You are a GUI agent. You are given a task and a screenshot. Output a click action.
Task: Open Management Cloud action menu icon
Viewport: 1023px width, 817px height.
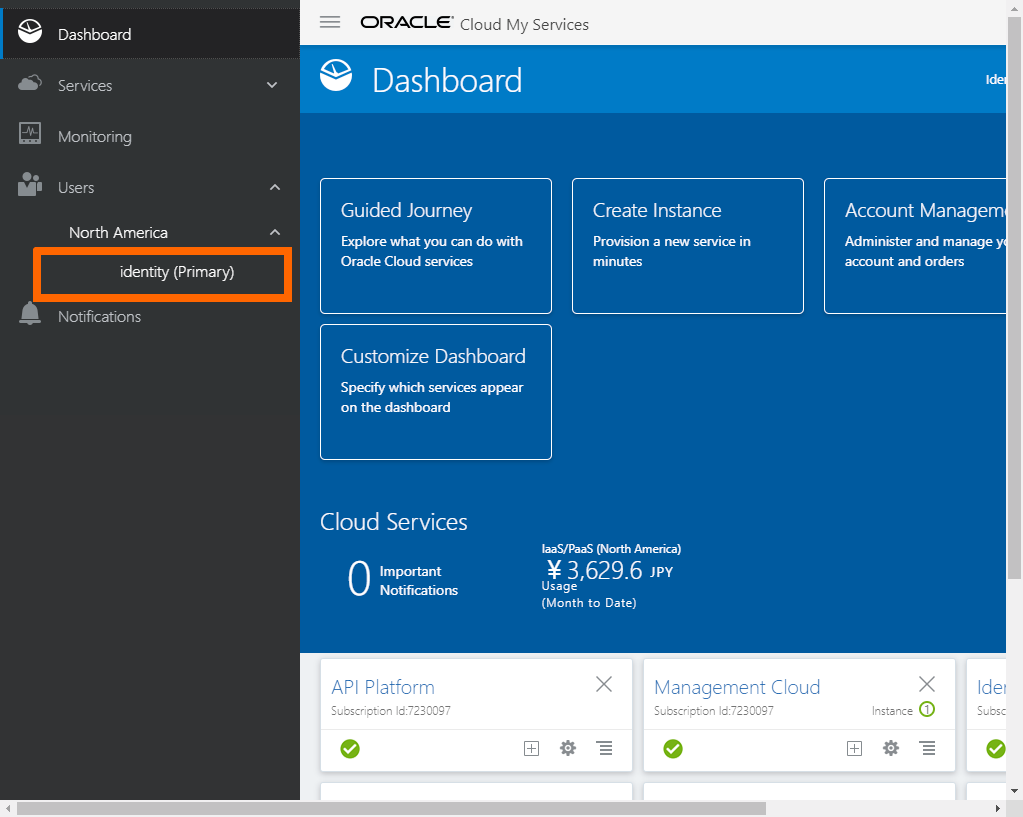point(928,748)
